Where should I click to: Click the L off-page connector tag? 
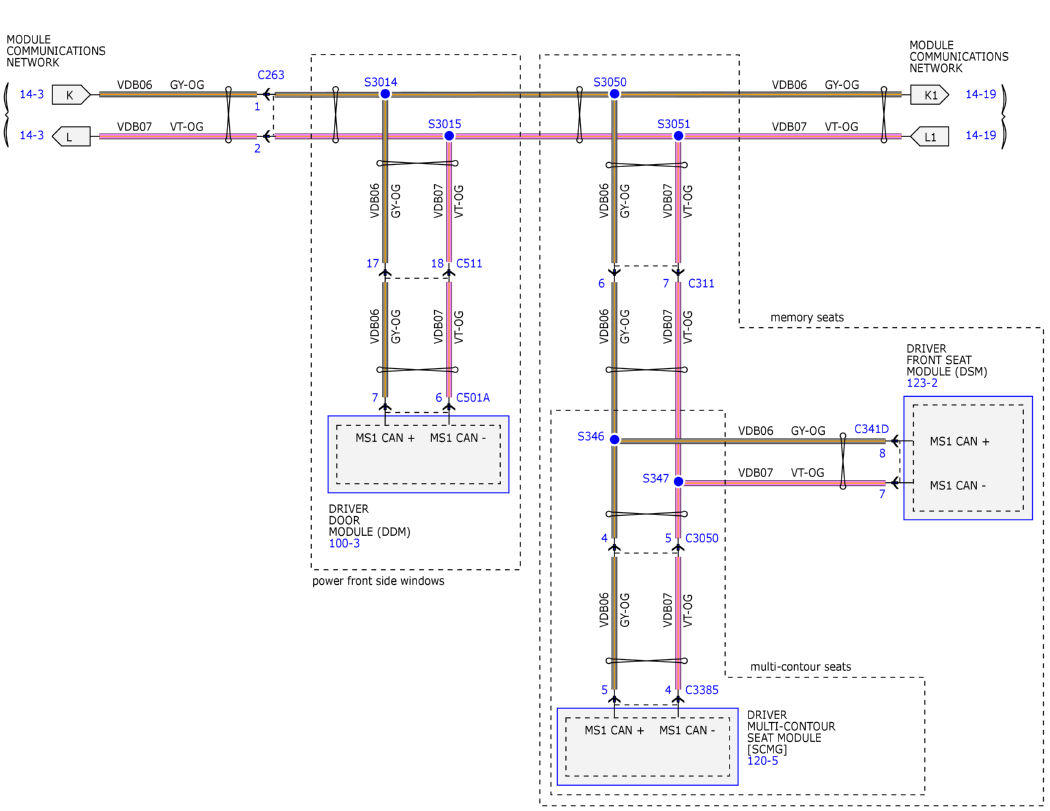point(69,135)
